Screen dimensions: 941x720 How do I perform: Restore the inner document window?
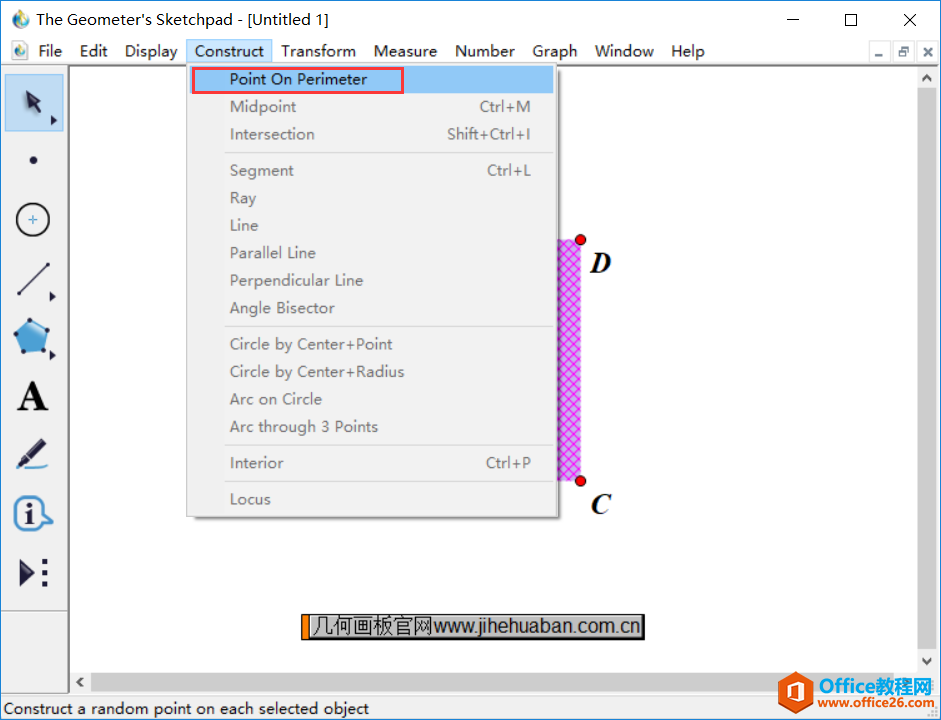point(903,52)
